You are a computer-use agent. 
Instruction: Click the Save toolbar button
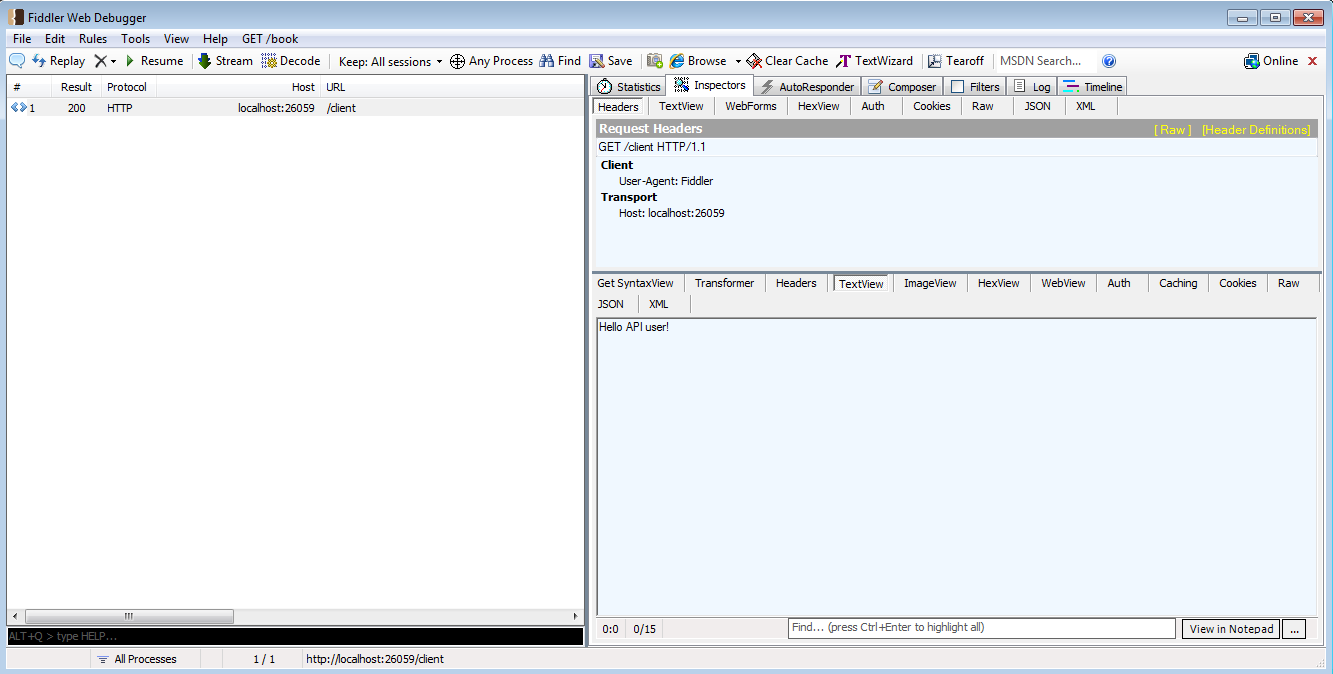pos(611,61)
